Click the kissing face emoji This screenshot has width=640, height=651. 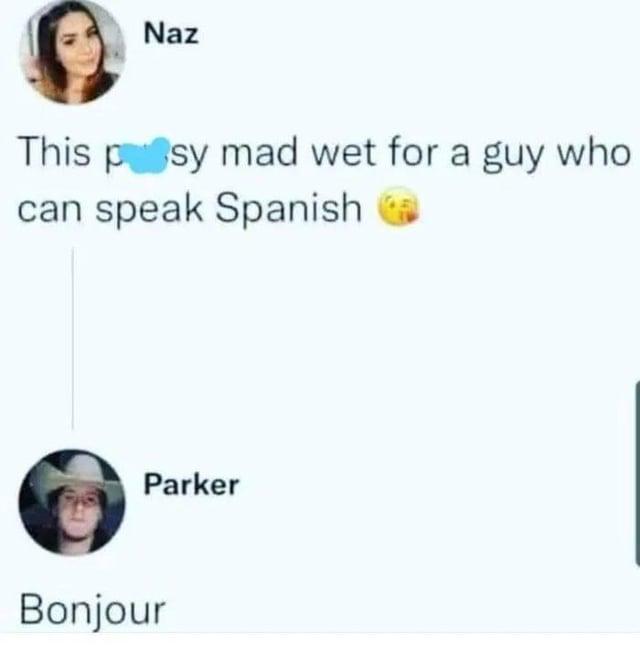pyautogui.click(x=398, y=206)
